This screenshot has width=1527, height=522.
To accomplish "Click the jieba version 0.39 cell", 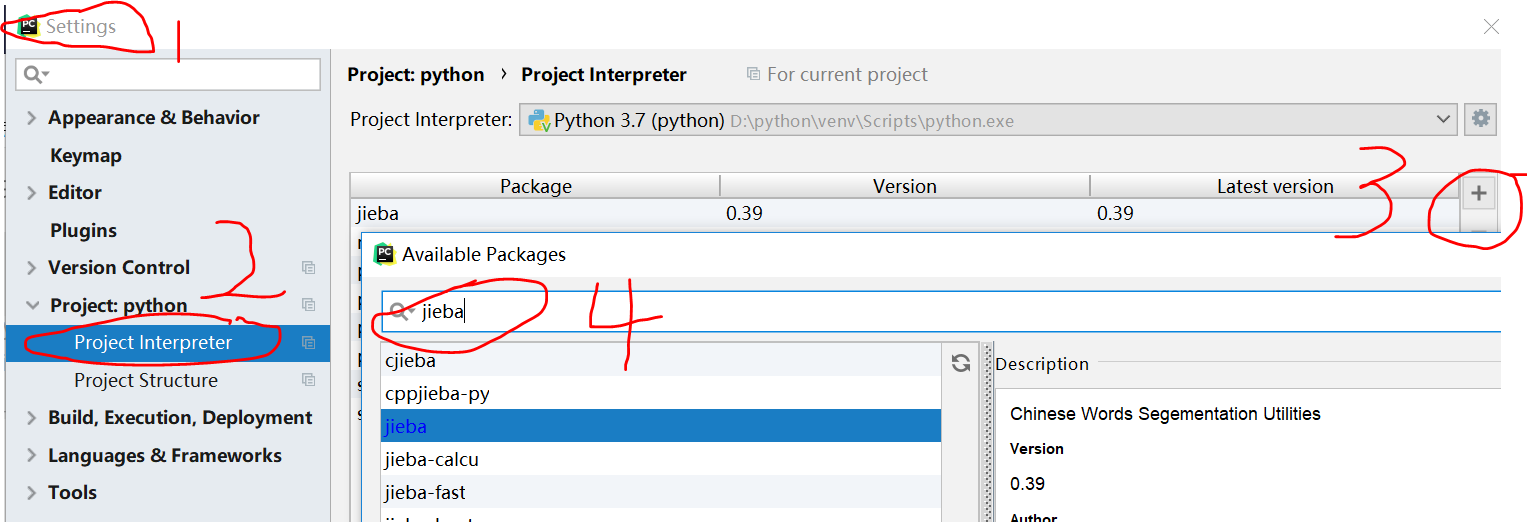I will click(x=744, y=213).
